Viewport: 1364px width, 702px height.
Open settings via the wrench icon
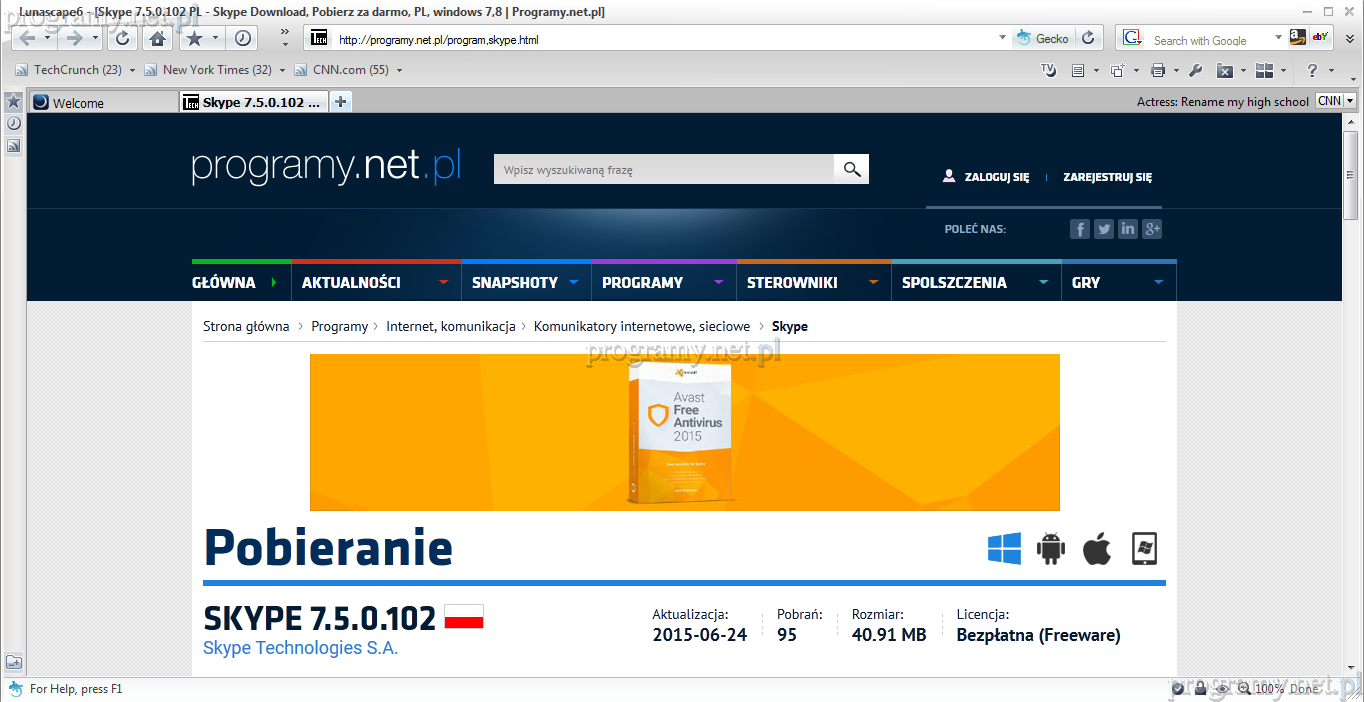coord(1194,70)
